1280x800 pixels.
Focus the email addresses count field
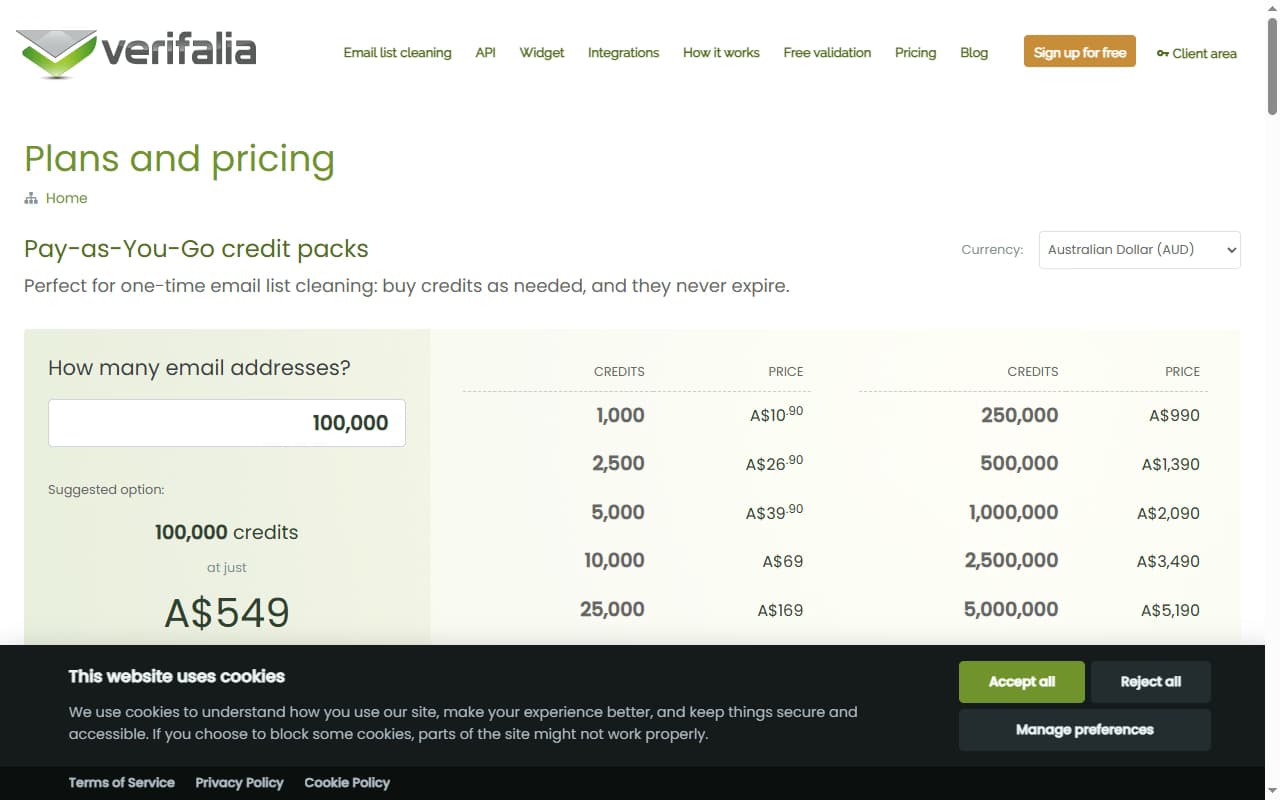click(x=227, y=423)
